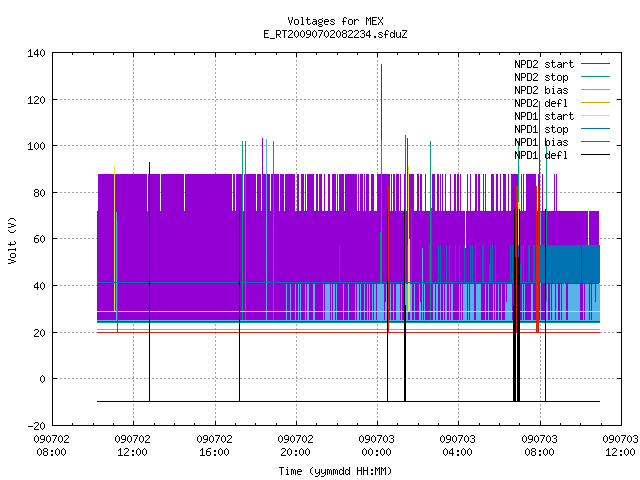Click the x-axis tick 090703 08:00
This screenshot has width=640, height=480.
point(539,446)
